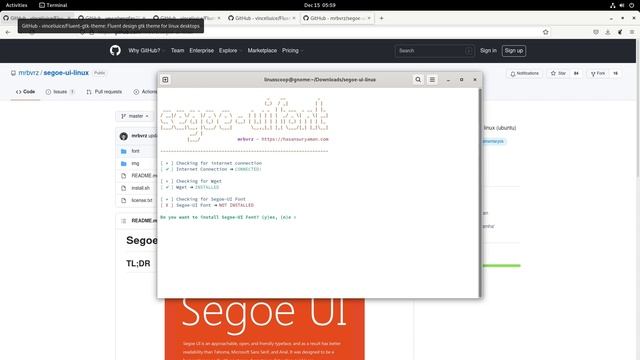Select the Enterprise menu item
The width and height of the screenshot is (640, 360).
[x=202, y=51]
